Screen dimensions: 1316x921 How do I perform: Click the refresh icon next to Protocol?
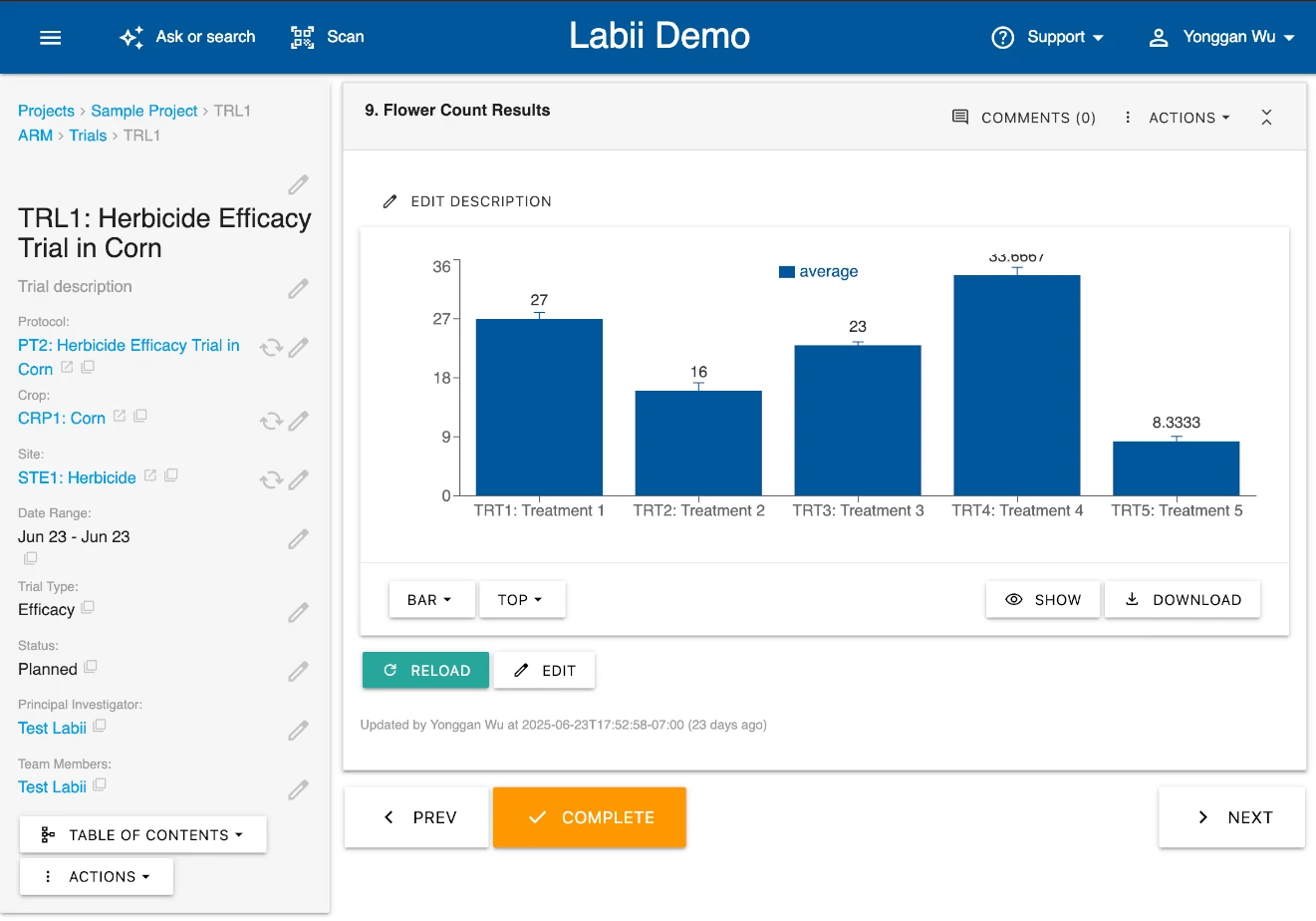(x=270, y=348)
